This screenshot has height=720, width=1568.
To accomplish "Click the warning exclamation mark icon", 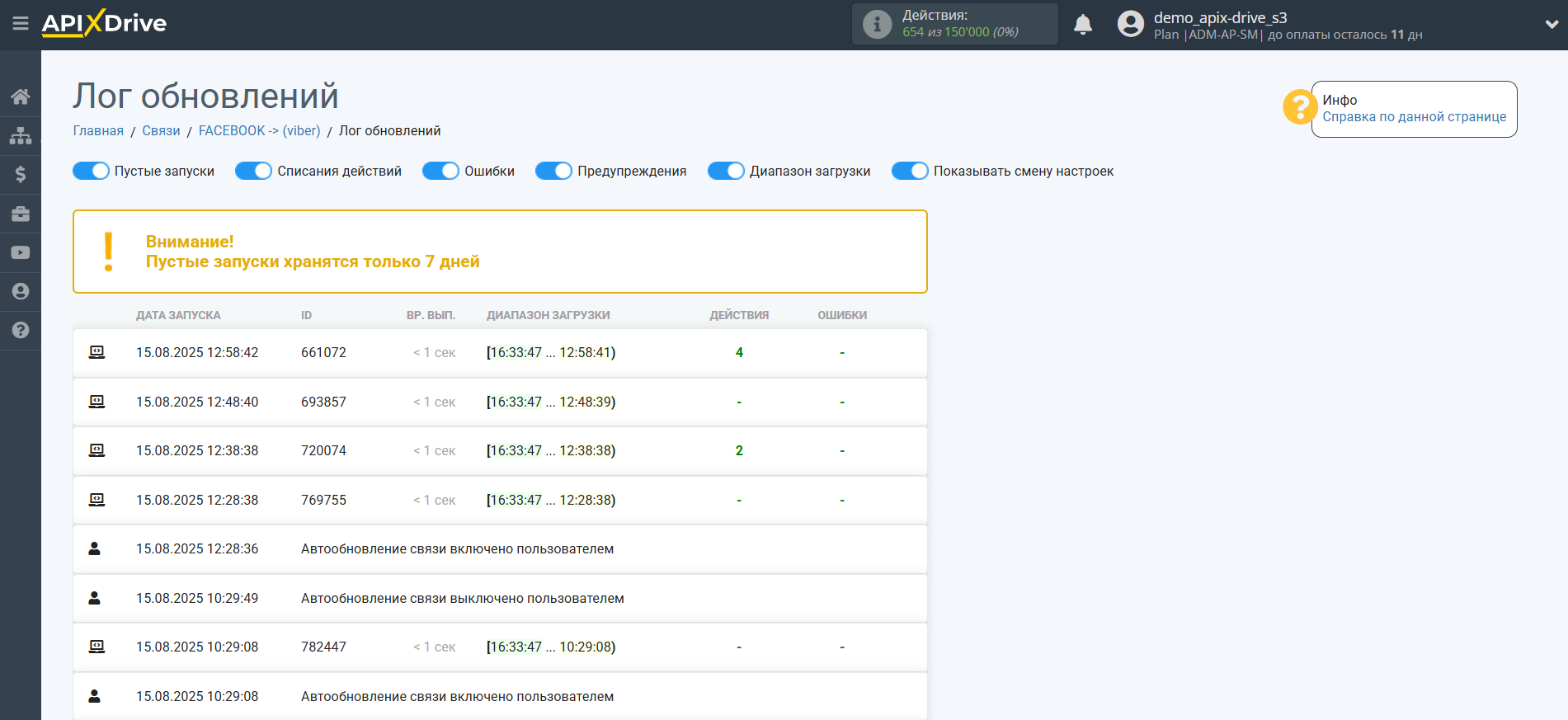I will [x=109, y=252].
